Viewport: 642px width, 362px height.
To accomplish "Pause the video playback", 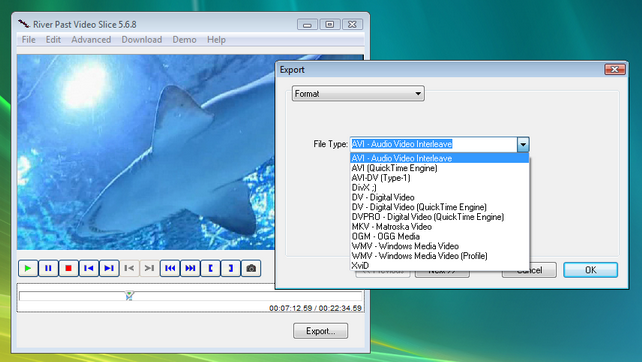I will point(48,269).
